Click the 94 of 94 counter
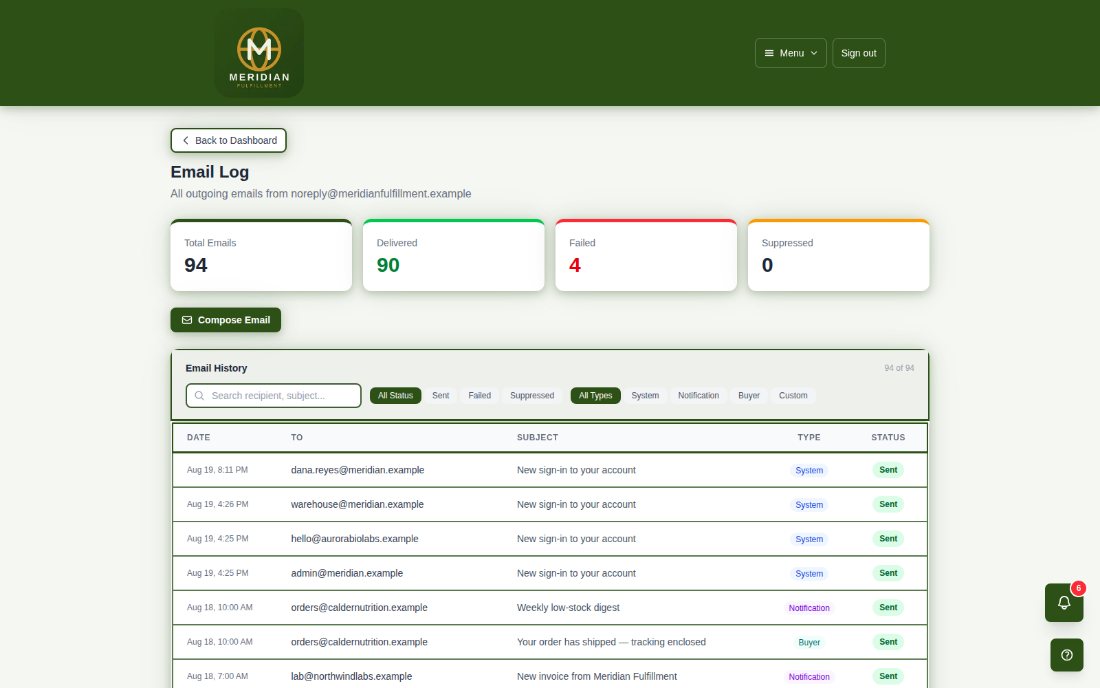 tap(899, 368)
